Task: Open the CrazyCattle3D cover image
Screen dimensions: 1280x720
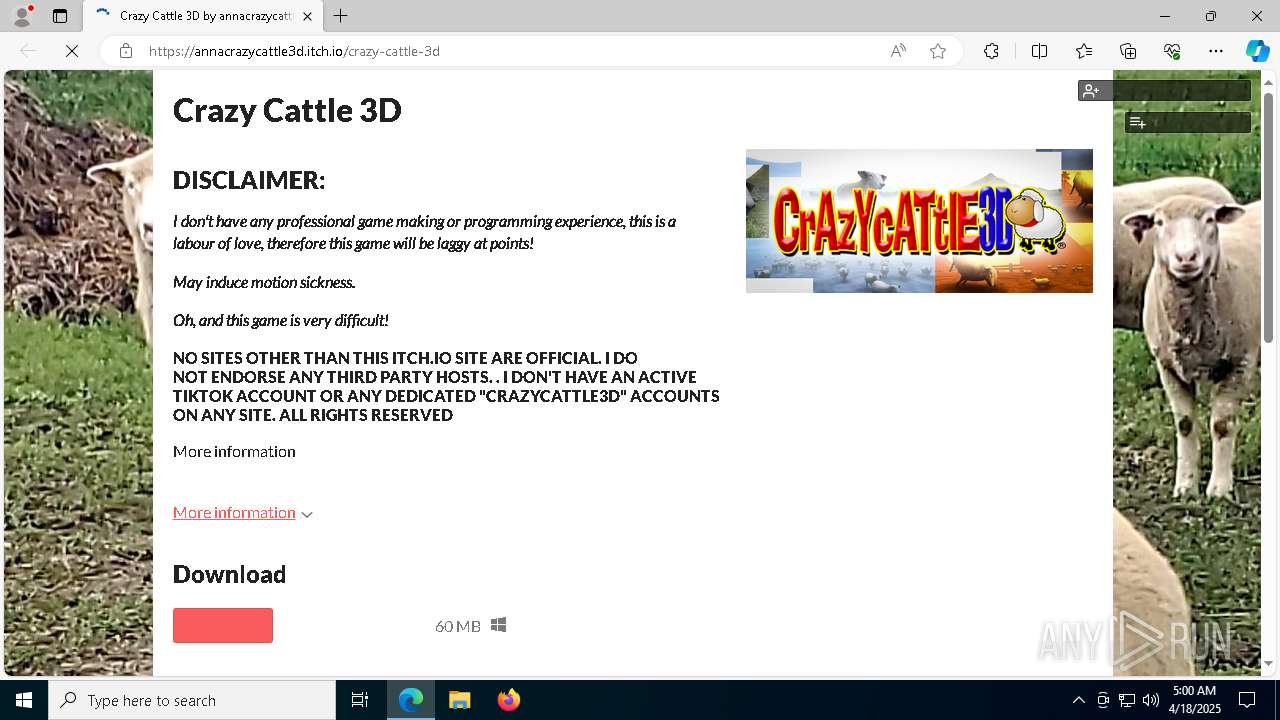Action: point(919,221)
